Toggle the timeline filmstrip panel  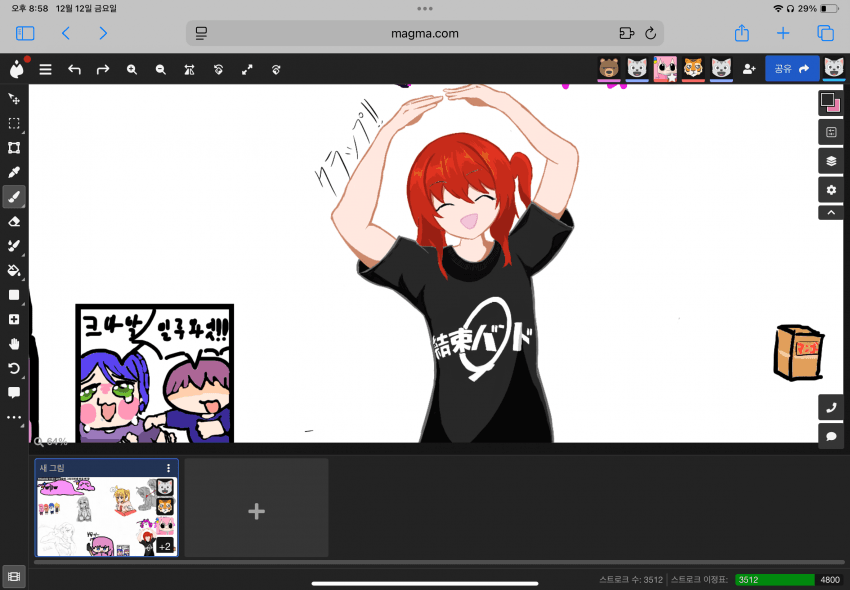pos(14,576)
